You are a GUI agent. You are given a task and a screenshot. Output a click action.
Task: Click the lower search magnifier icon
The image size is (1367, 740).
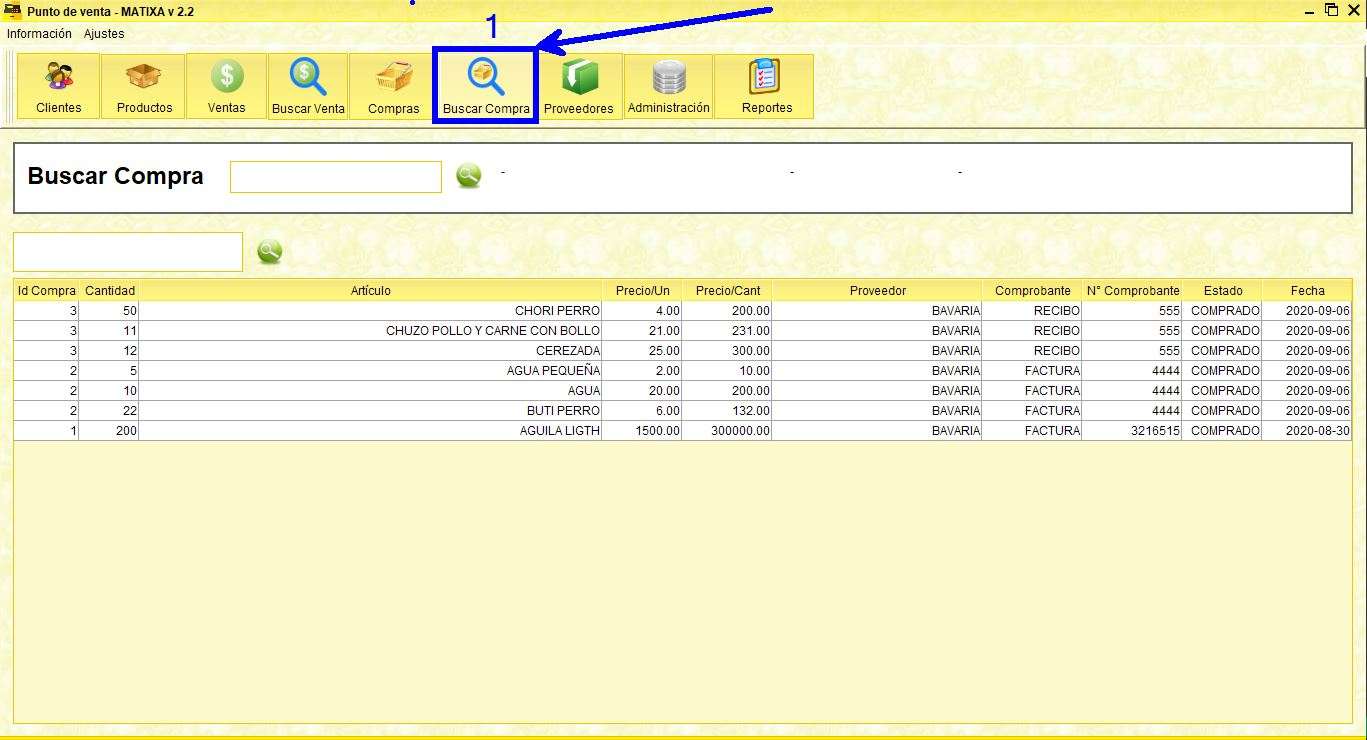coord(269,251)
